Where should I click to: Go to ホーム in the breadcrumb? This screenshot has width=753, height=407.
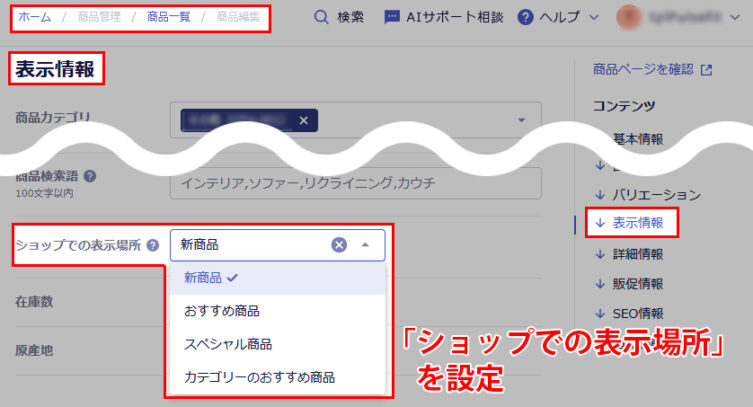tap(35, 17)
